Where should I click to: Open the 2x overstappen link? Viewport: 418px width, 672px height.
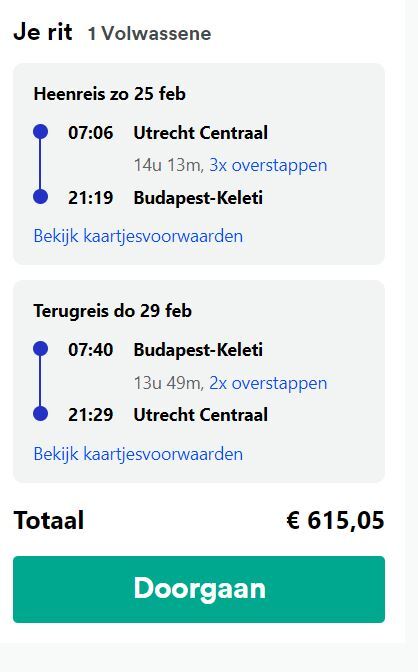[x=268, y=383]
